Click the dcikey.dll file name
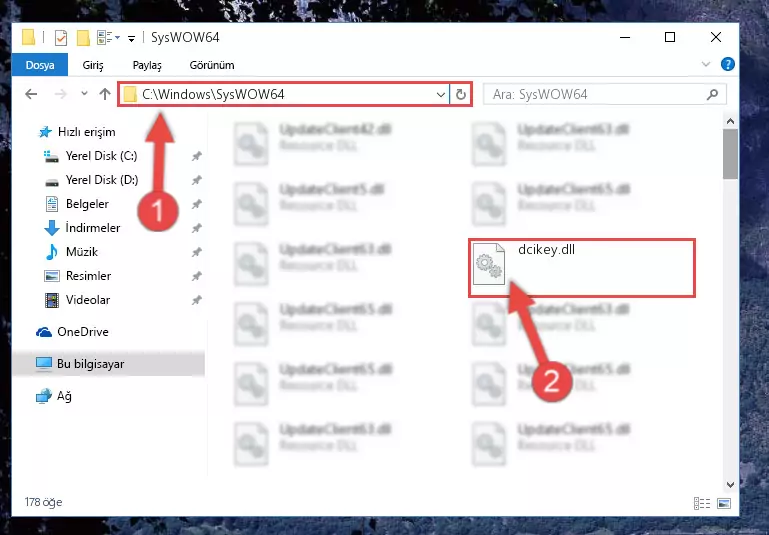The height and width of the screenshot is (535, 769). (546, 250)
